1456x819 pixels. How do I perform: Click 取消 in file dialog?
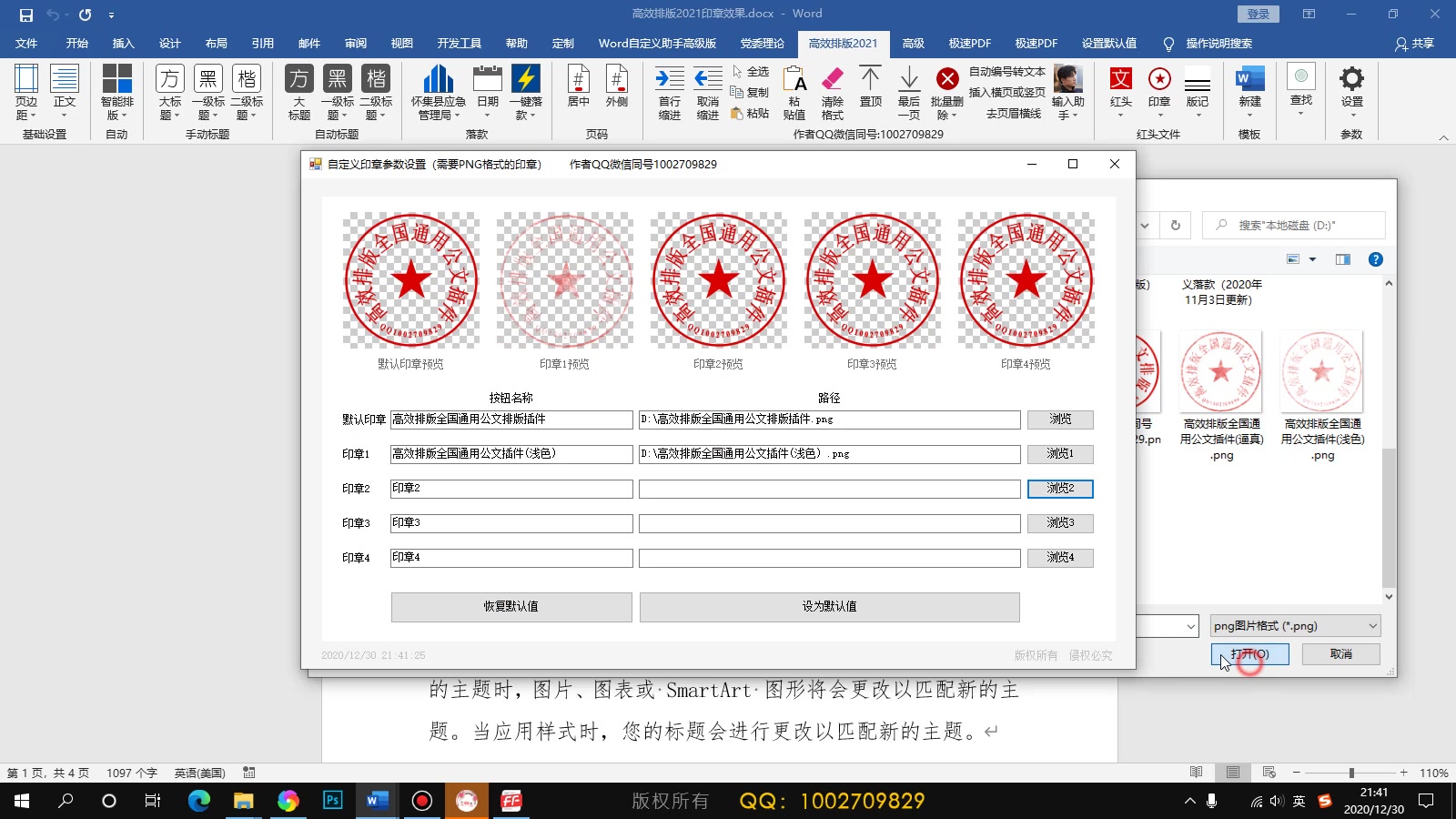coord(1341,654)
